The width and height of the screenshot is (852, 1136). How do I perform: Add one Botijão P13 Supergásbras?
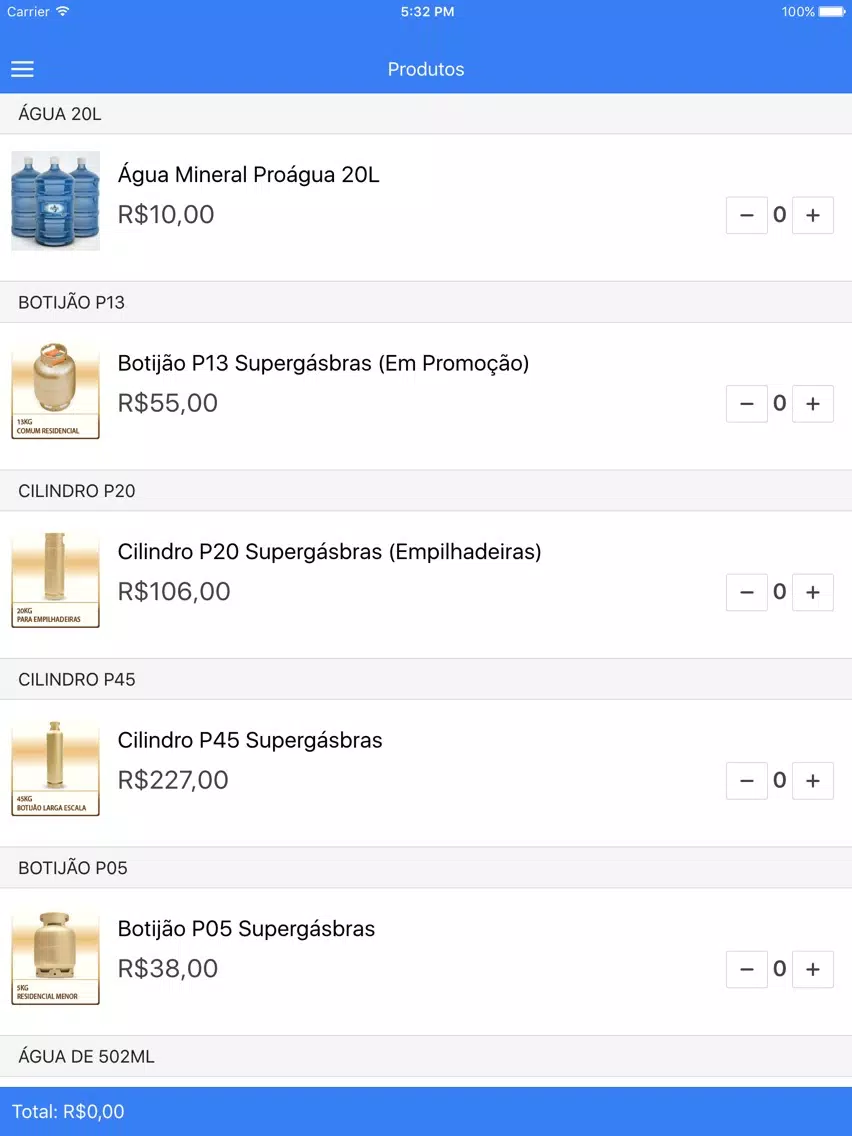[813, 404]
